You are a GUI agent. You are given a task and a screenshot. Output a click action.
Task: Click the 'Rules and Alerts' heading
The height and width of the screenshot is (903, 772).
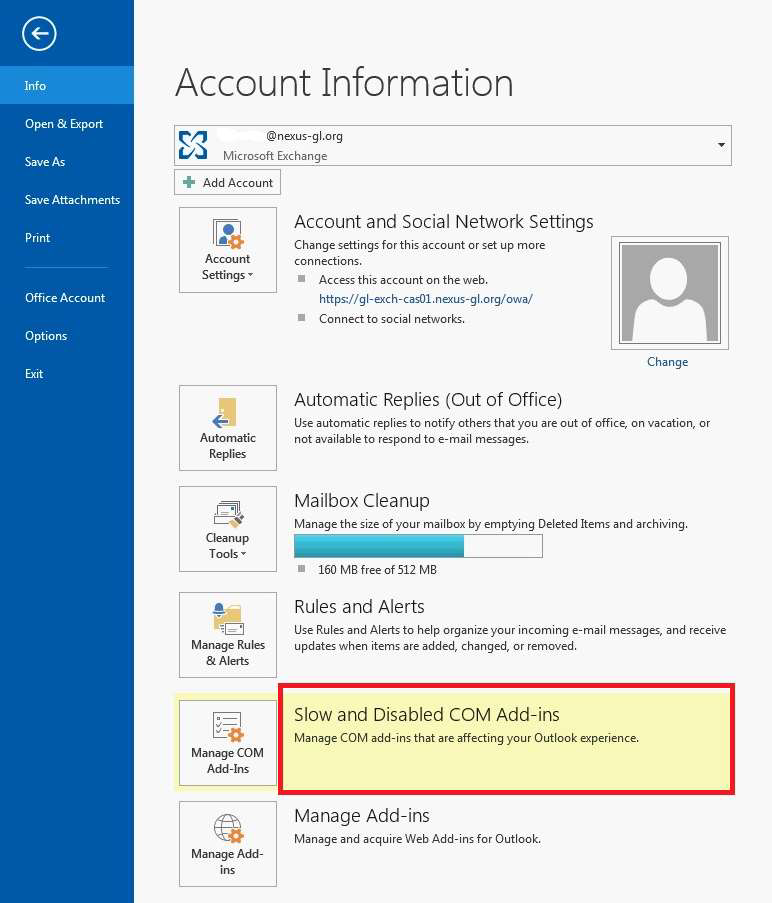(359, 606)
